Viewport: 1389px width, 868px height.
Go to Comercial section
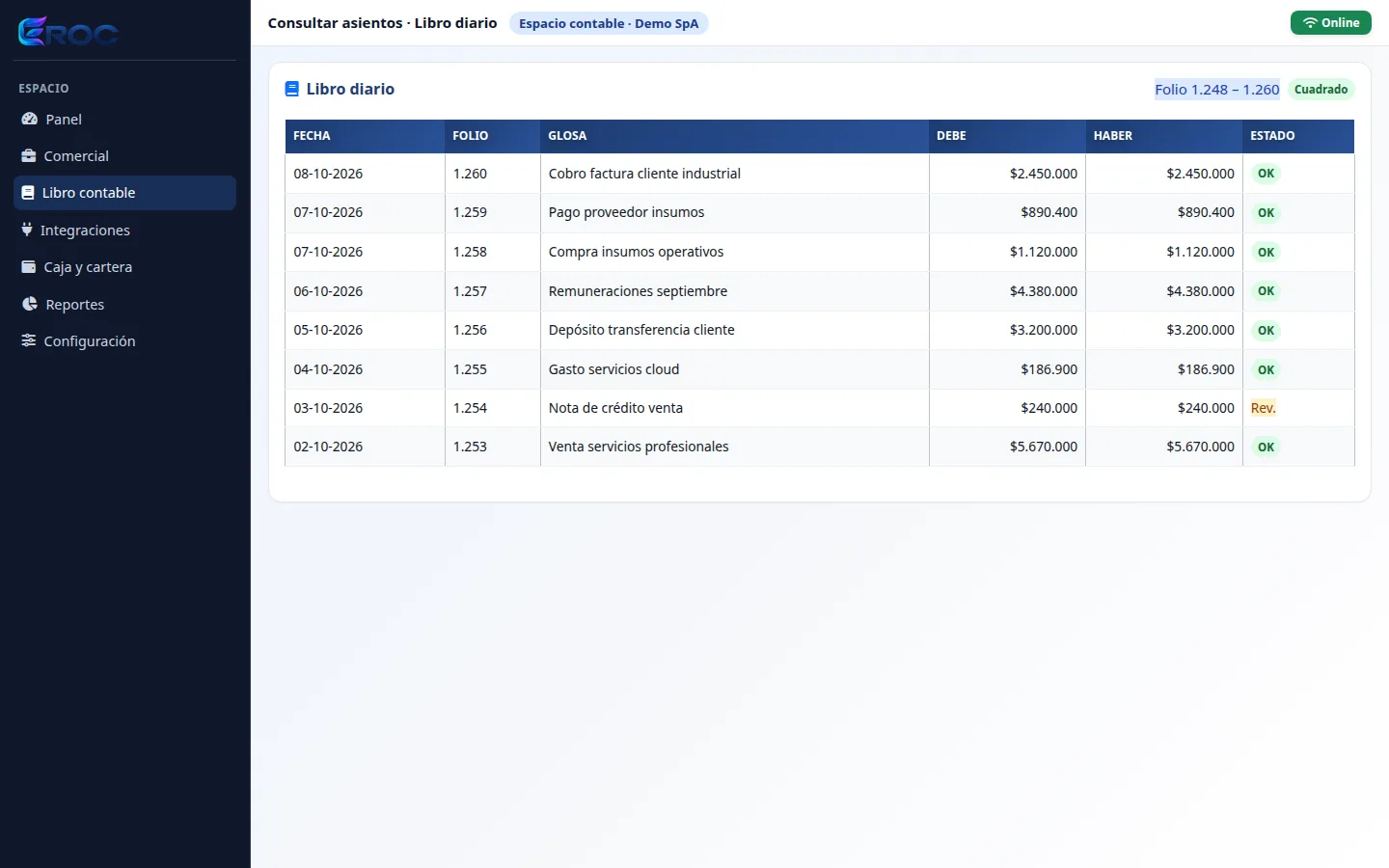pyautogui.click(x=124, y=155)
